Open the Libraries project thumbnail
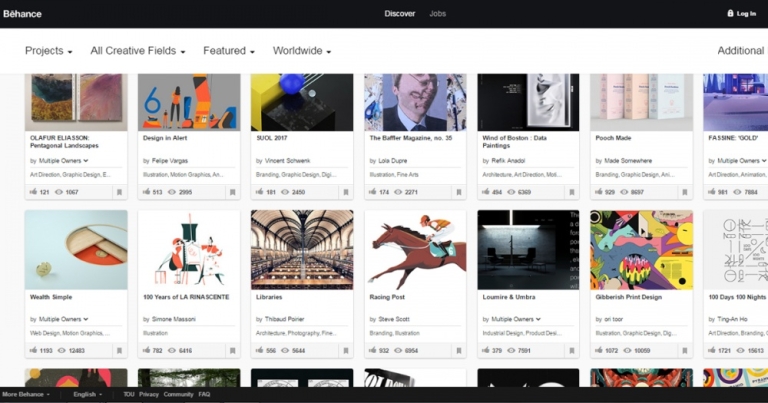 click(x=302, y=250)
